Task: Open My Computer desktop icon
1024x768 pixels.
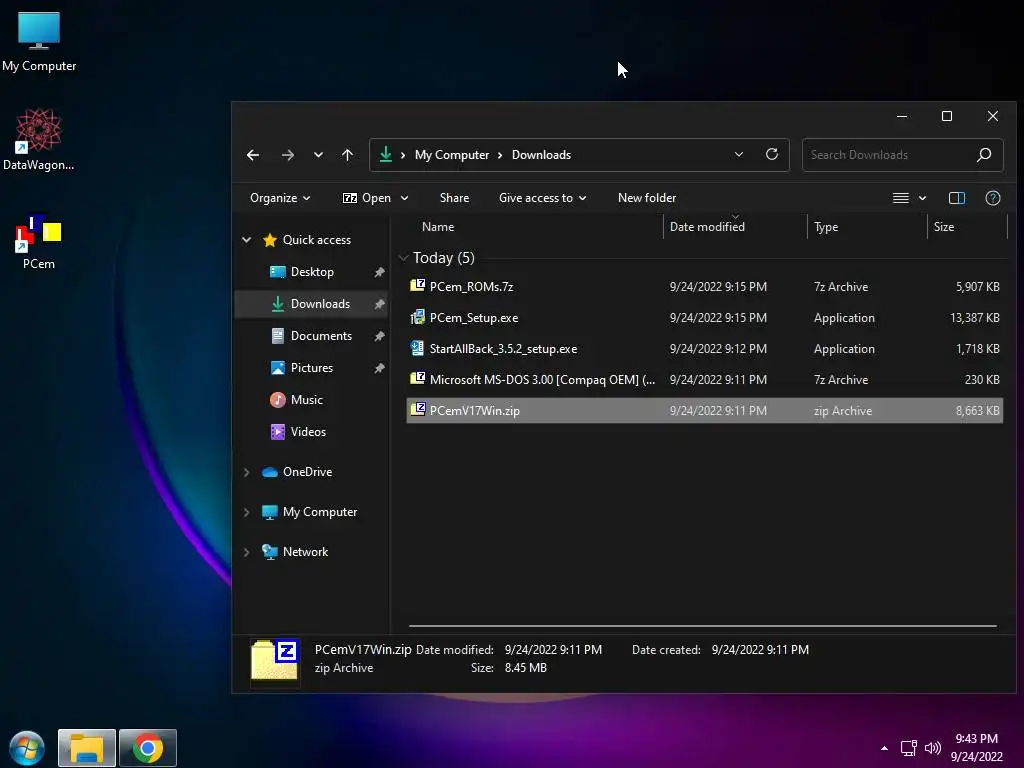Action: point(39,40)
